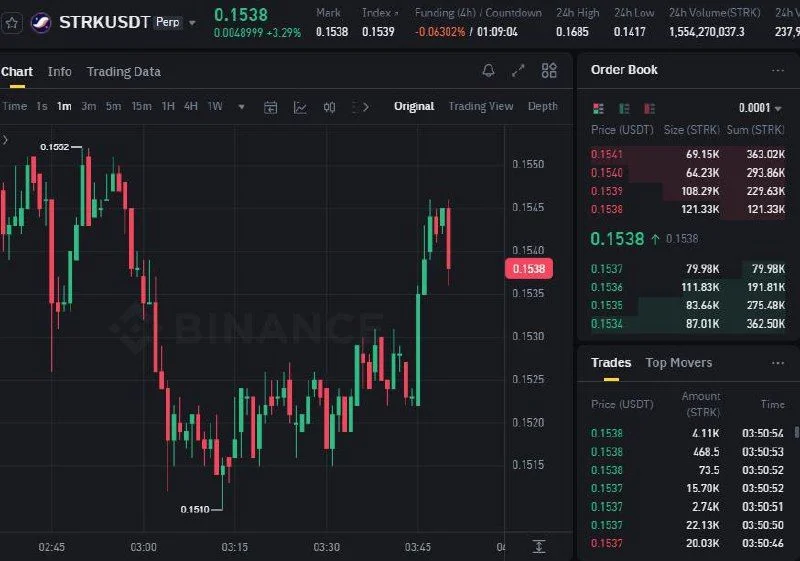Click the 0.1536 bid price row
Image resolution: width=800 pixels, height=561 pixels.
pos(688,287)
